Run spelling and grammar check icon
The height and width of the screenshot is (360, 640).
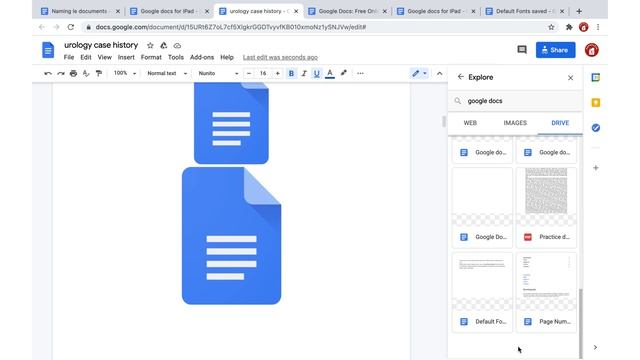[x=86, y=73]
